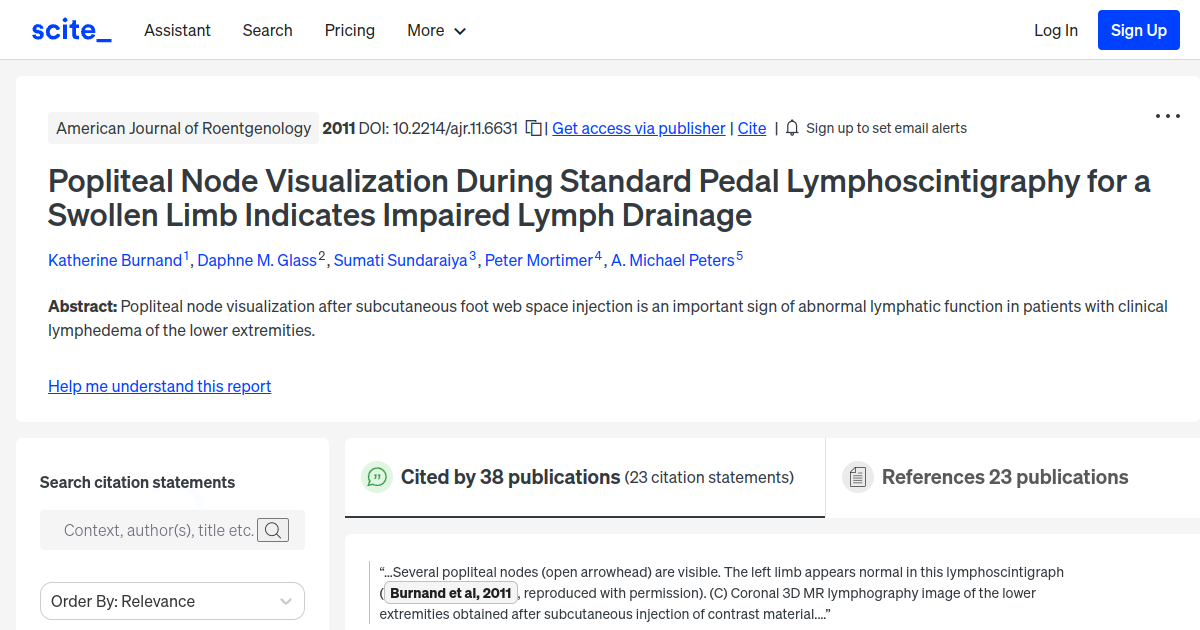Click the References document icon
The height and width of the screenshot is (630, 1200).
tap(857, 477)
